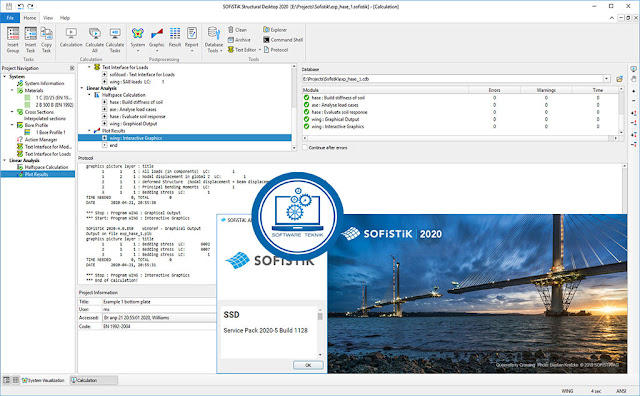
Task: Toggle checkbox for hase Evaluate soil response
Action: tap(104, 116)
